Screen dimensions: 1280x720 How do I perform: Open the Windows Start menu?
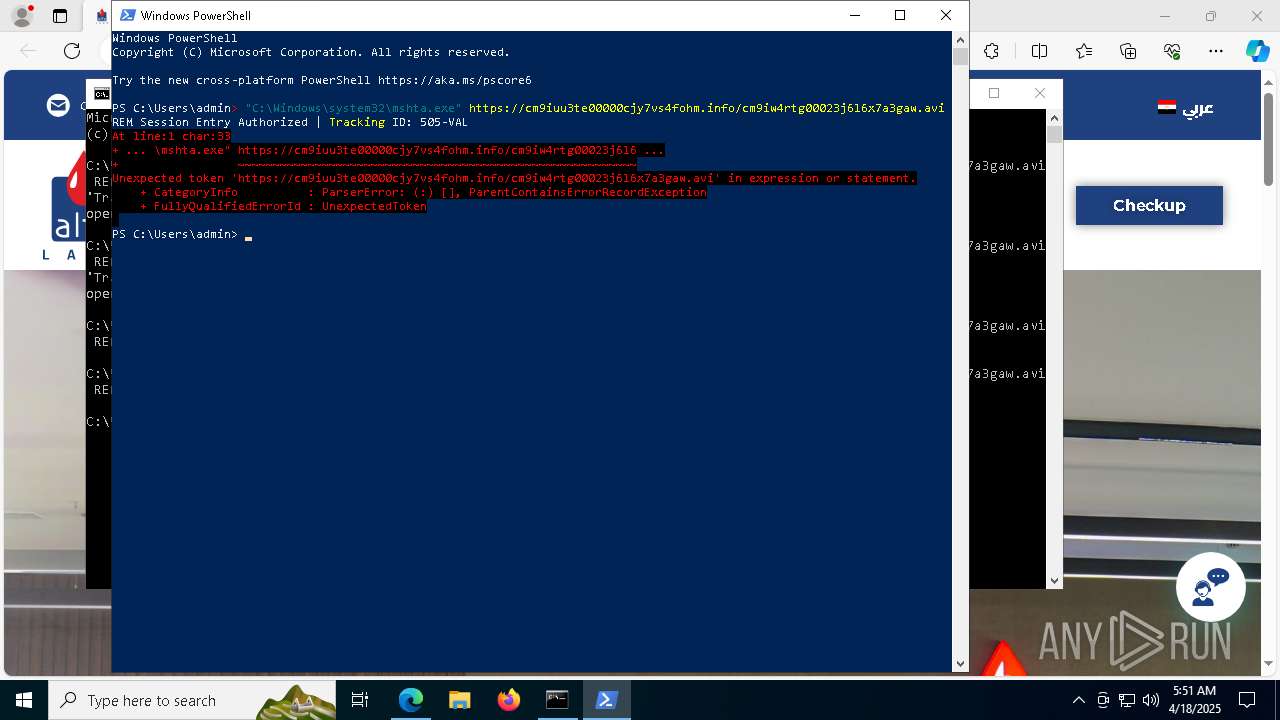(24, 700)
